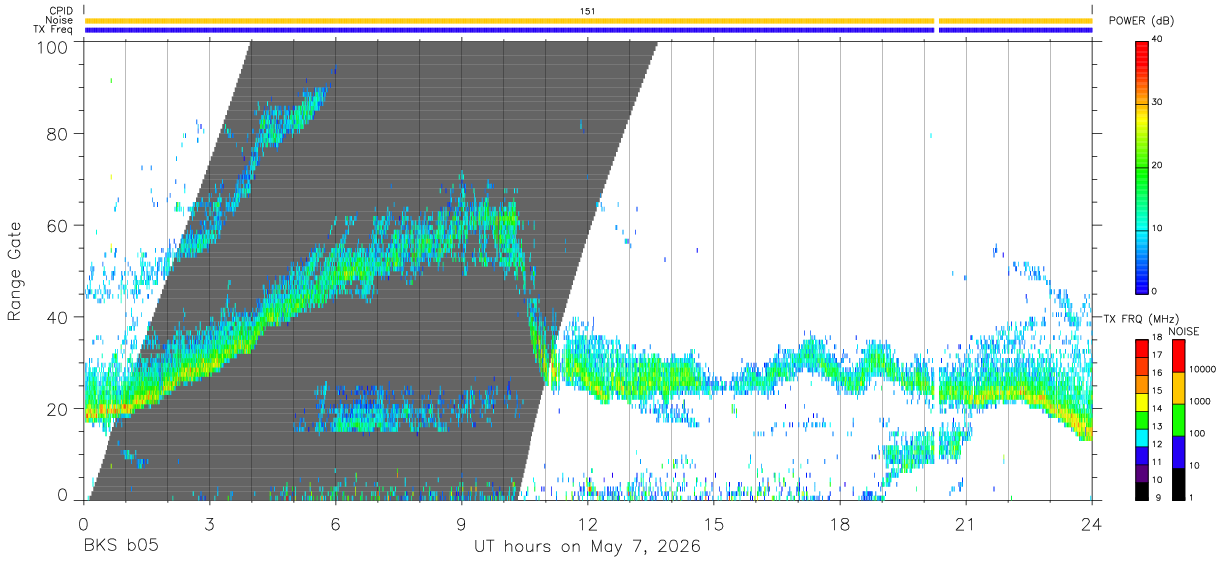Click the CPID label
The width and height of the screenshot is (1228, 567).
click(60, 11)
